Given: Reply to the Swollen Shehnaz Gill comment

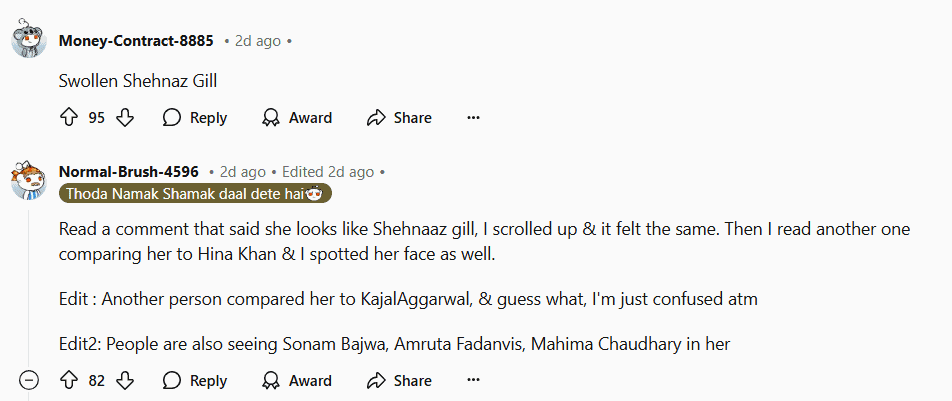Looking at the screenshot, I should [195, 118].
